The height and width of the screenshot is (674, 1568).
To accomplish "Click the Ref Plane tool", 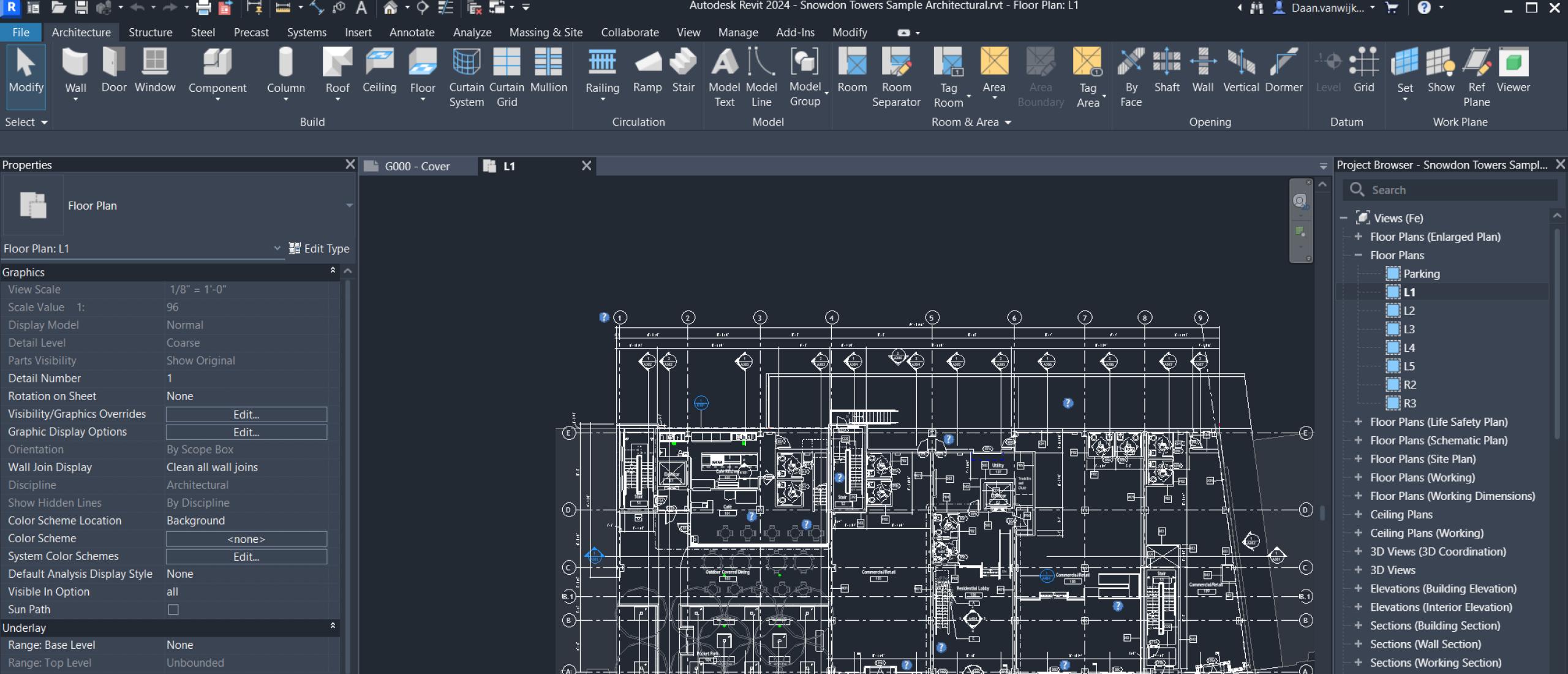I will coord(1476,77).
